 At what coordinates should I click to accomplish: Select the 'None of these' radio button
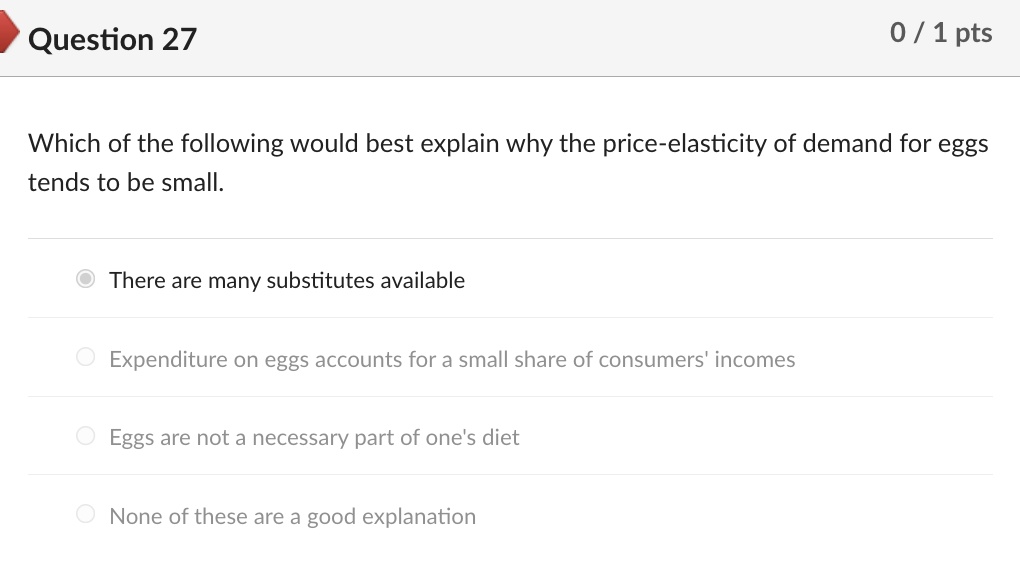tap(87, 515)
